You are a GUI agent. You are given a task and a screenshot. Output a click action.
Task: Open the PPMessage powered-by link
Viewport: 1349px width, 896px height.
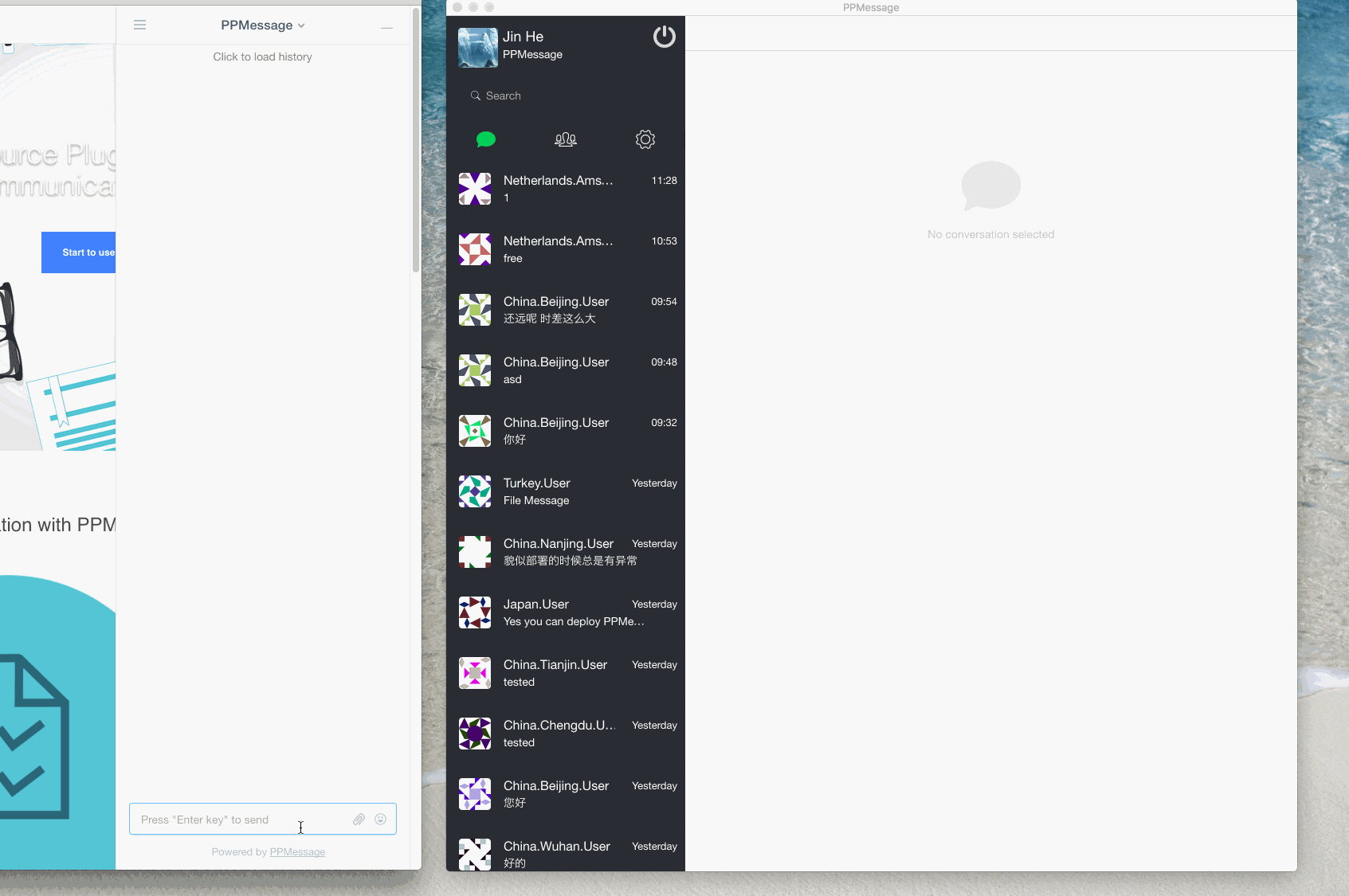(297, 852)
